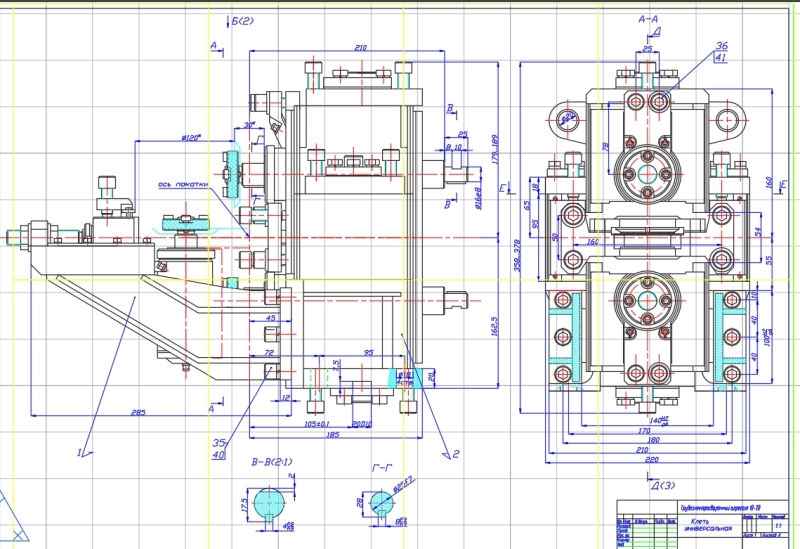Image resolution: width=800 pixels, height=549 pixels.
Task: Click the '28' dimension in section Г-Г
Action: pyautogui.click(x=360, y=503)
